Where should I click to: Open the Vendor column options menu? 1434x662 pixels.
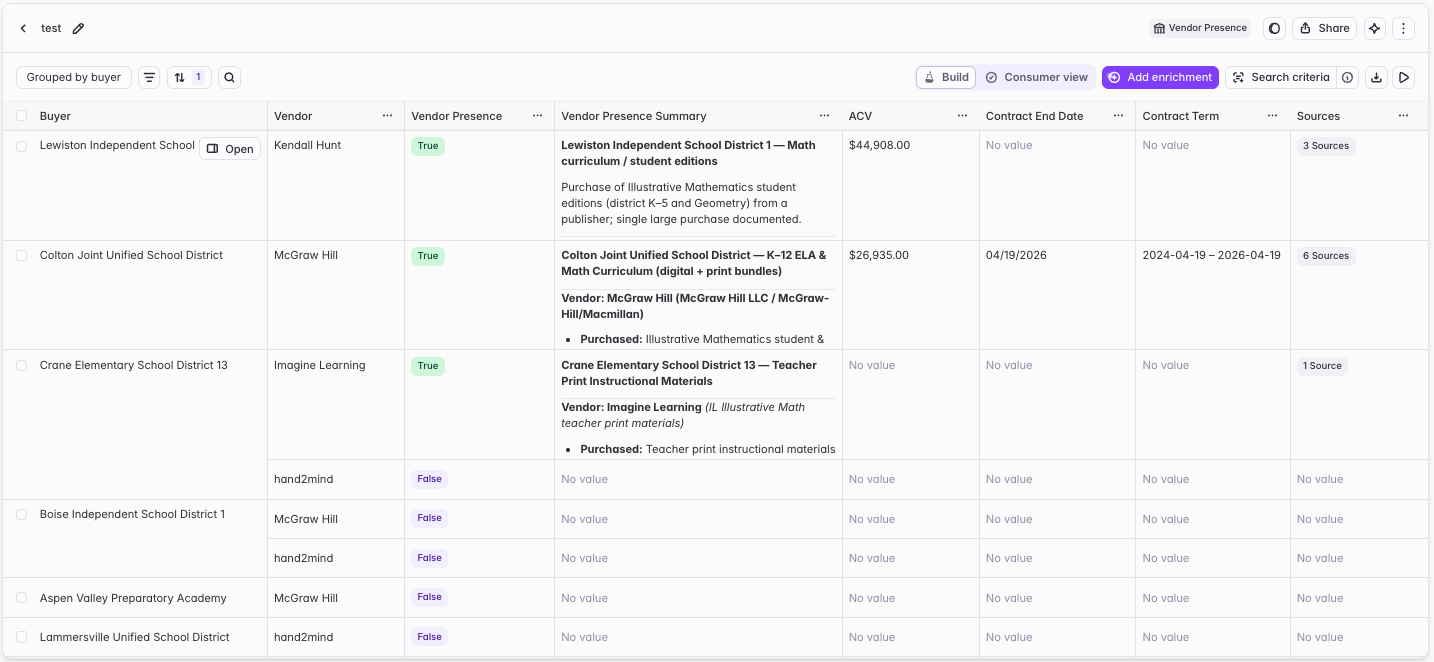point(387,116)
